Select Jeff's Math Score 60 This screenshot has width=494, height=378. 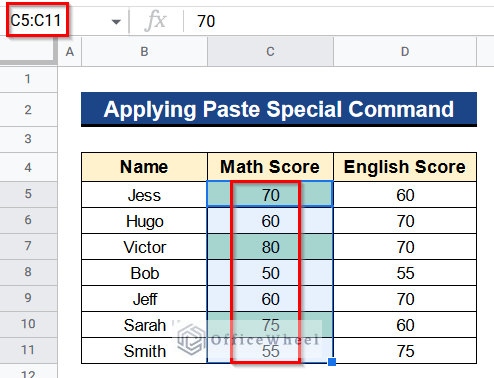(270, 299)
